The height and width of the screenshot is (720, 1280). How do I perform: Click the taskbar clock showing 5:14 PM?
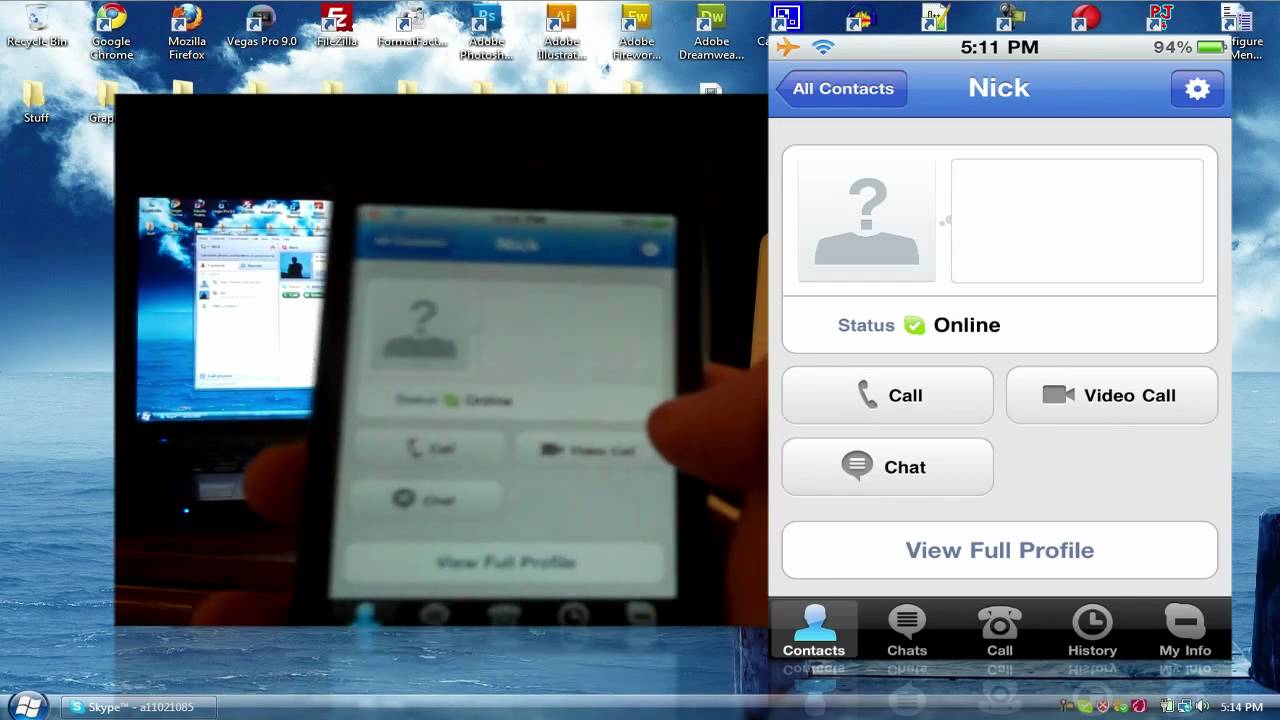point(1241,707)
